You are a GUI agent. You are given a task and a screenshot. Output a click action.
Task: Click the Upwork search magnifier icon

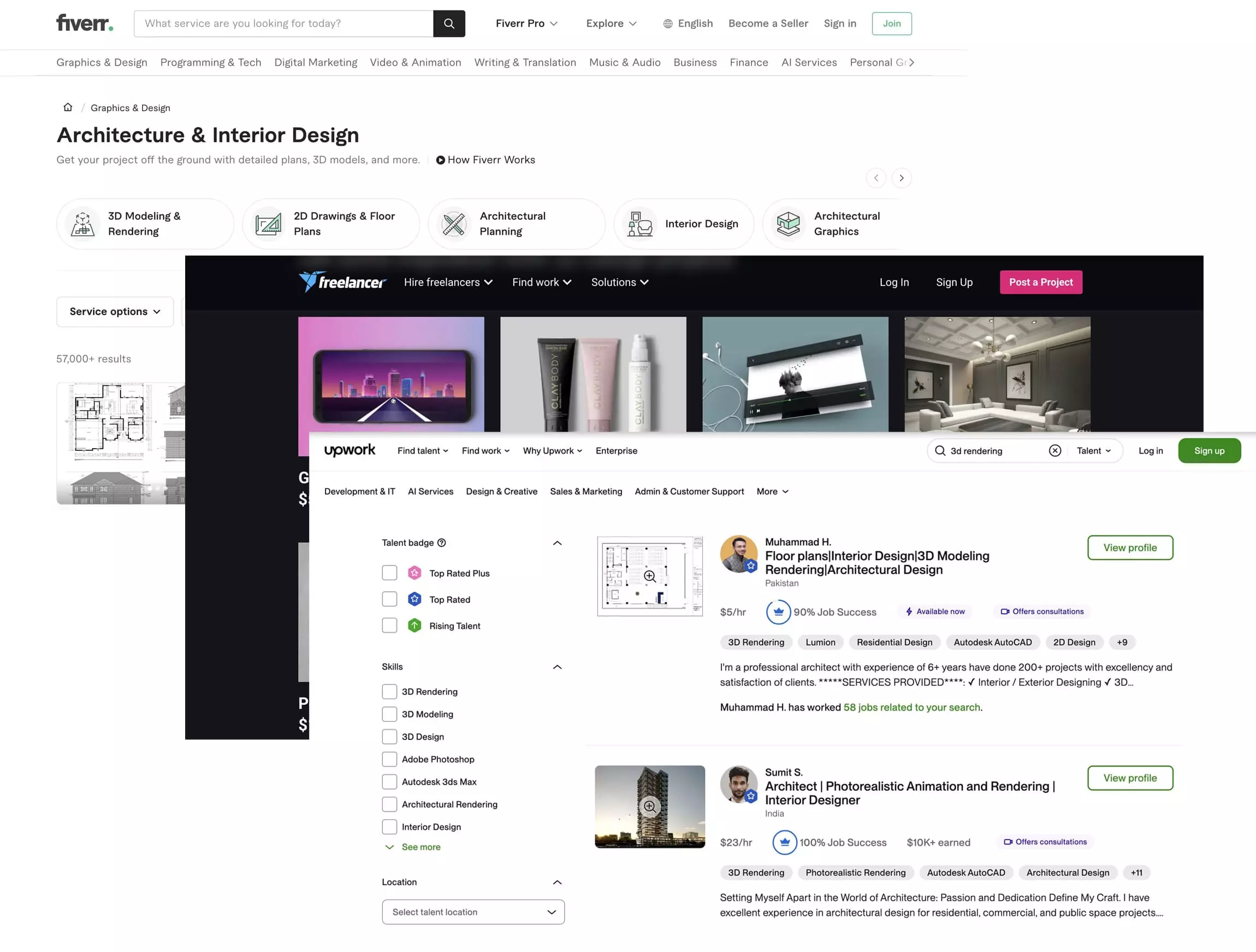(940, 451)
